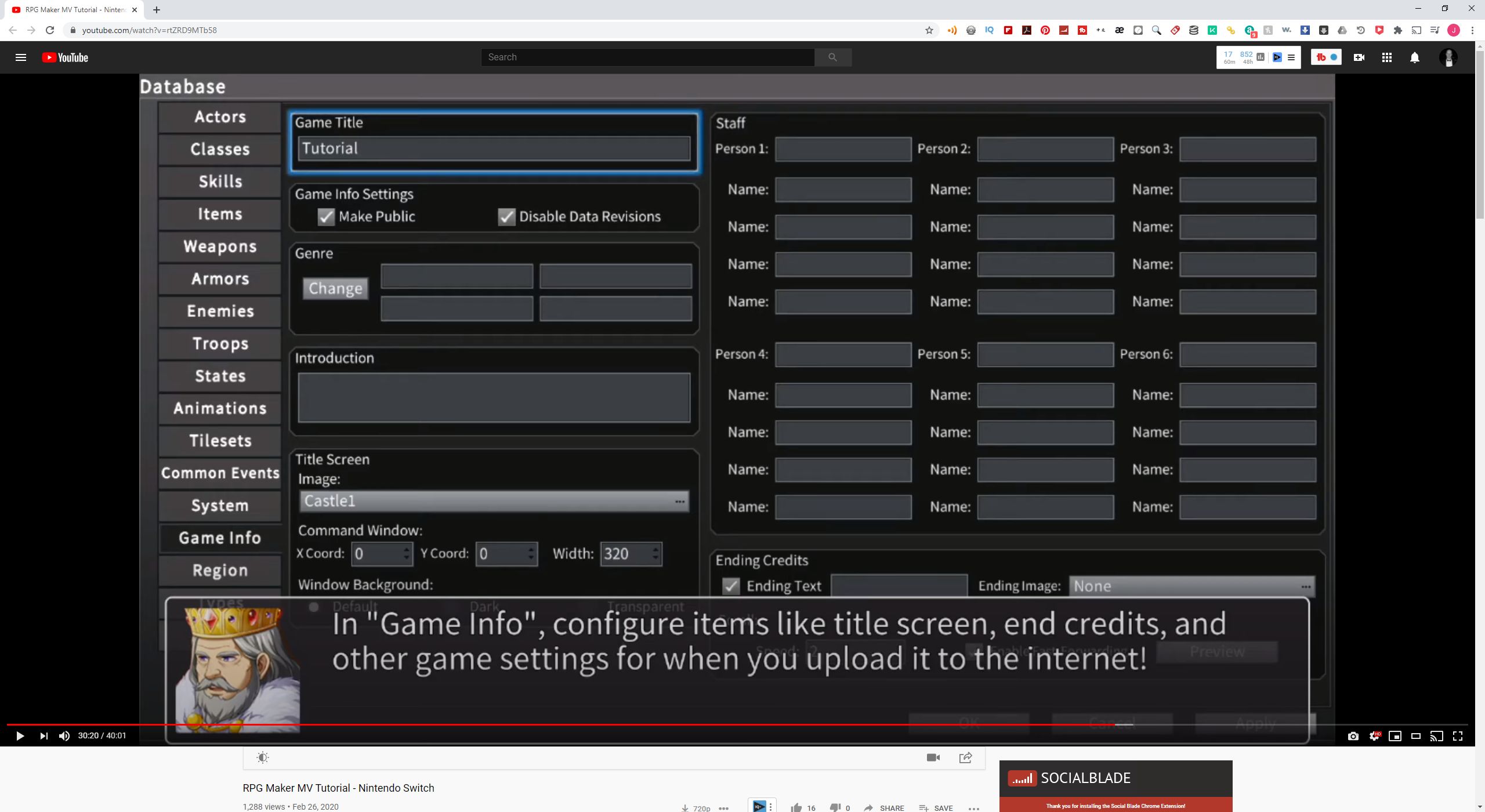The height and width of the screenshot is (812, 1485).
Task: Cast the video from the player
Action: 1437,736
